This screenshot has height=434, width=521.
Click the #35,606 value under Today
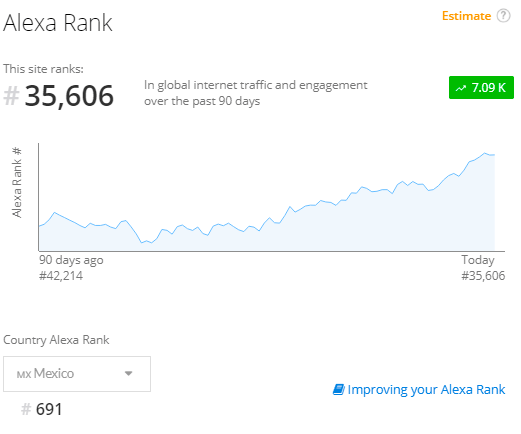[x=483, y=276]
